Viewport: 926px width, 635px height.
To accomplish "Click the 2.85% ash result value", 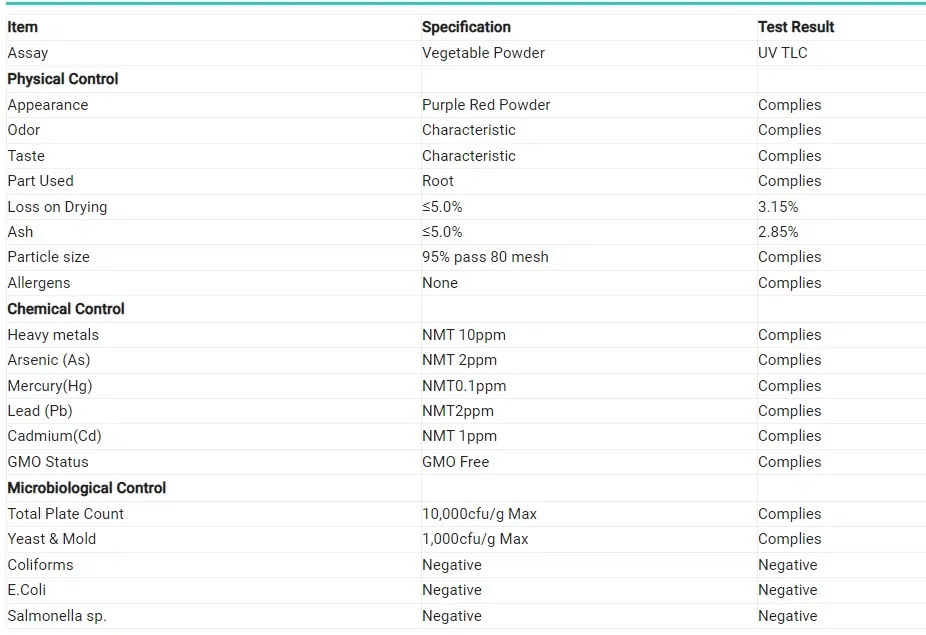I will pyautogui.click(x=778, y=232).
